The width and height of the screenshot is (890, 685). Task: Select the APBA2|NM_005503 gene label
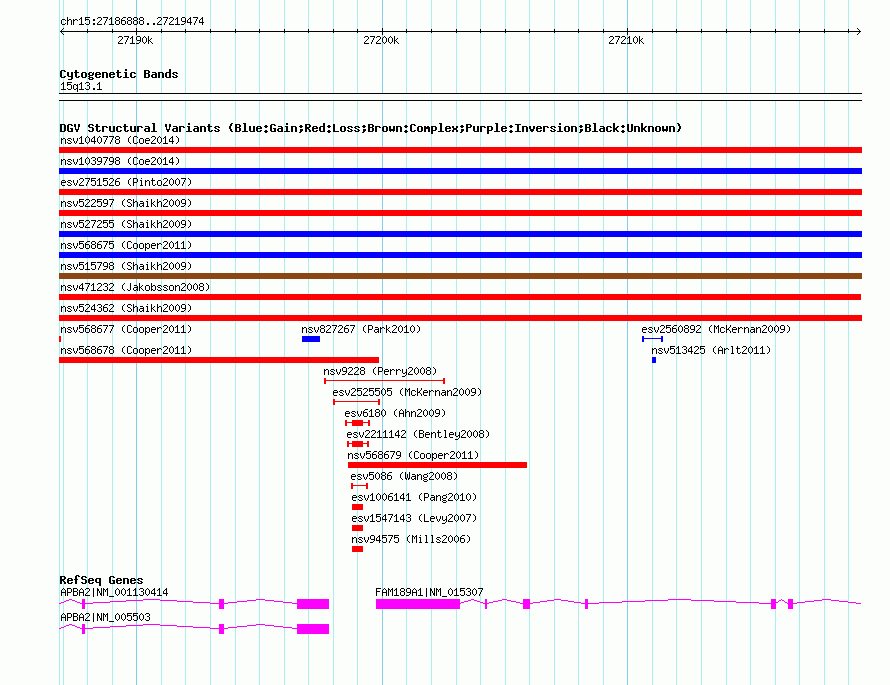click(106, 617)
